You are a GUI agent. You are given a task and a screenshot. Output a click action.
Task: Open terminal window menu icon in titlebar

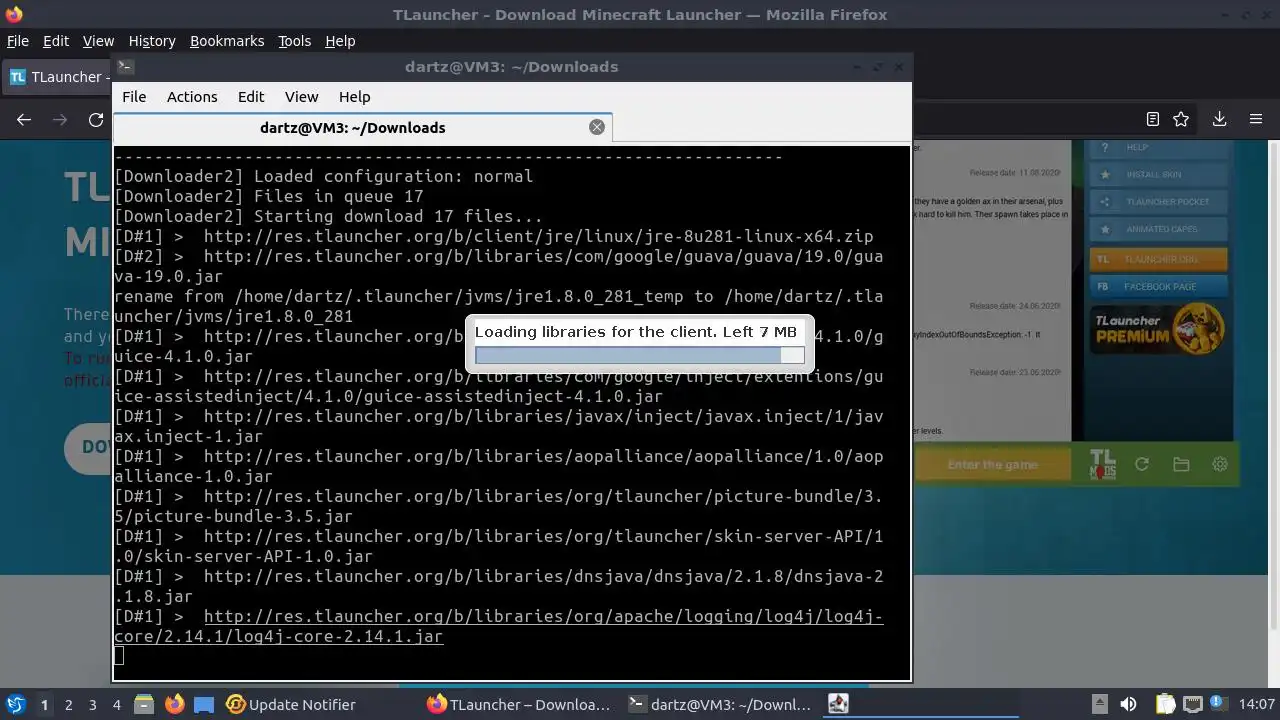(125, 67)
